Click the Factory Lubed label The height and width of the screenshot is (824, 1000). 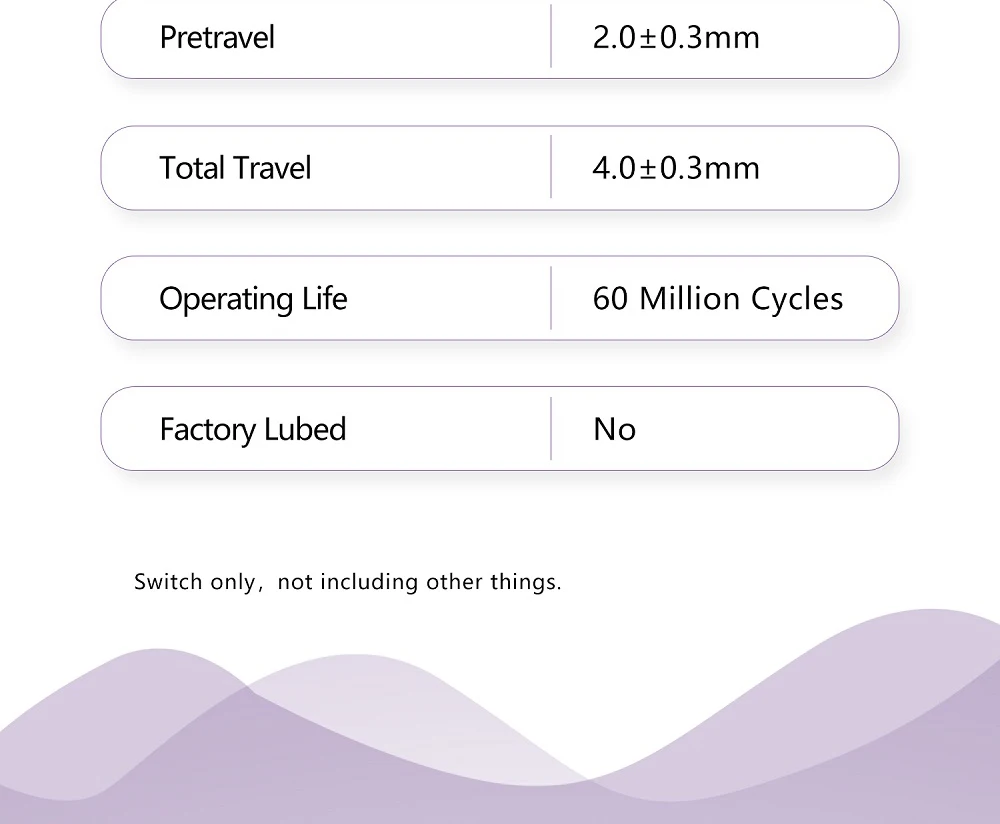[253, 429]
